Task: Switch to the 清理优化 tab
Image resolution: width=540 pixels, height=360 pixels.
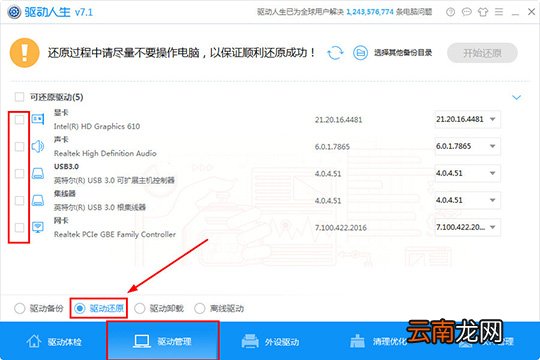Action: [378, 341]
